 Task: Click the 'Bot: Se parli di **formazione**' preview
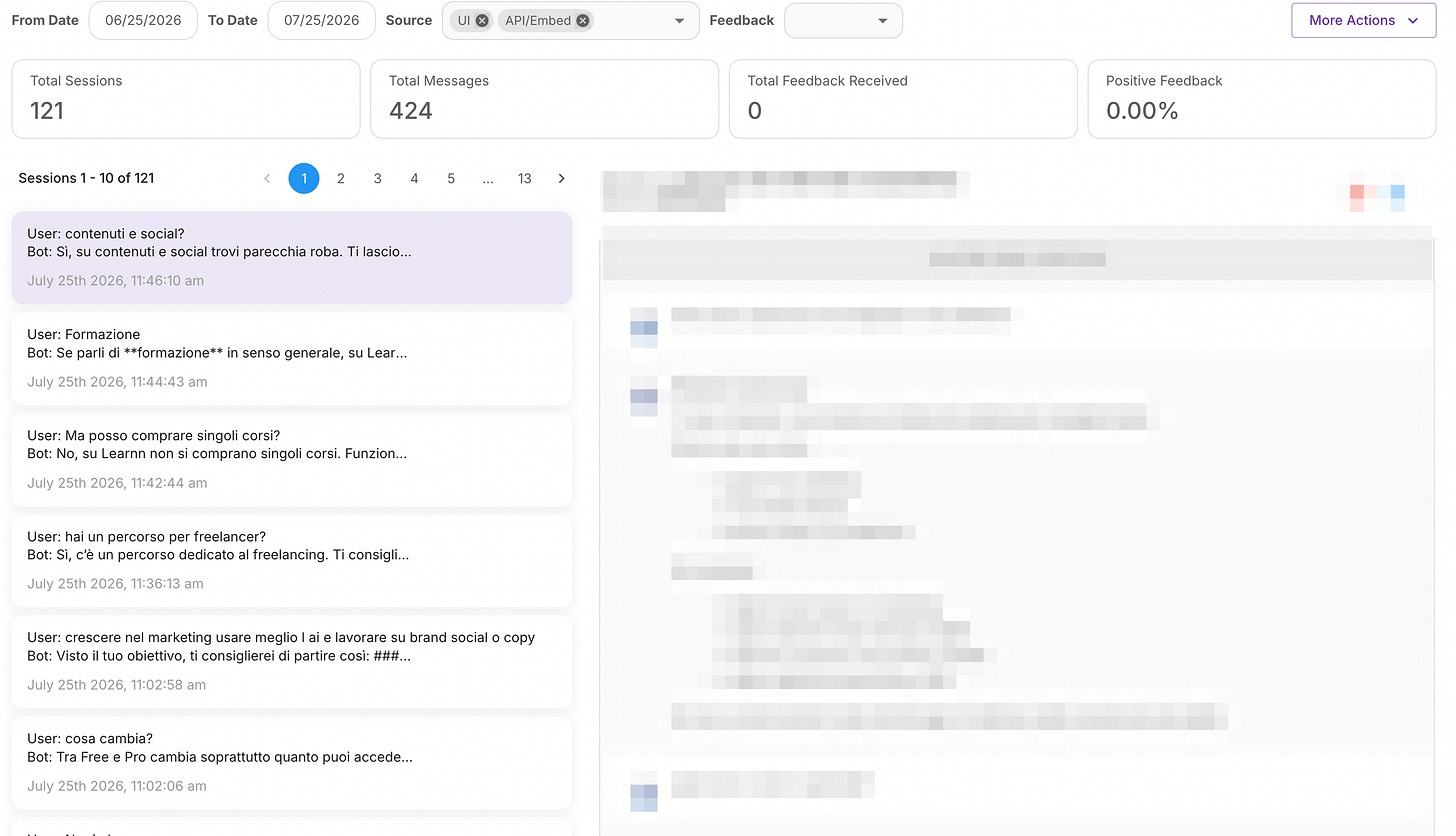pyautogui.click(x=217, y=352)
